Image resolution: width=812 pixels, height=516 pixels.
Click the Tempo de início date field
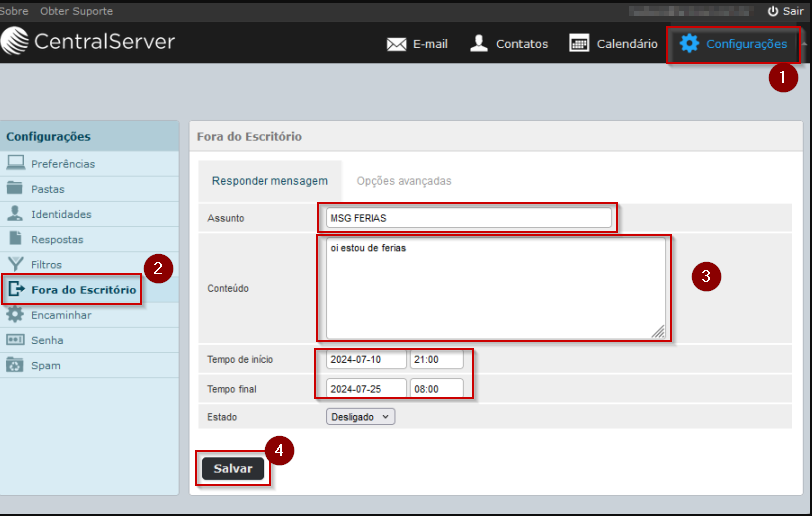point(366,360)
